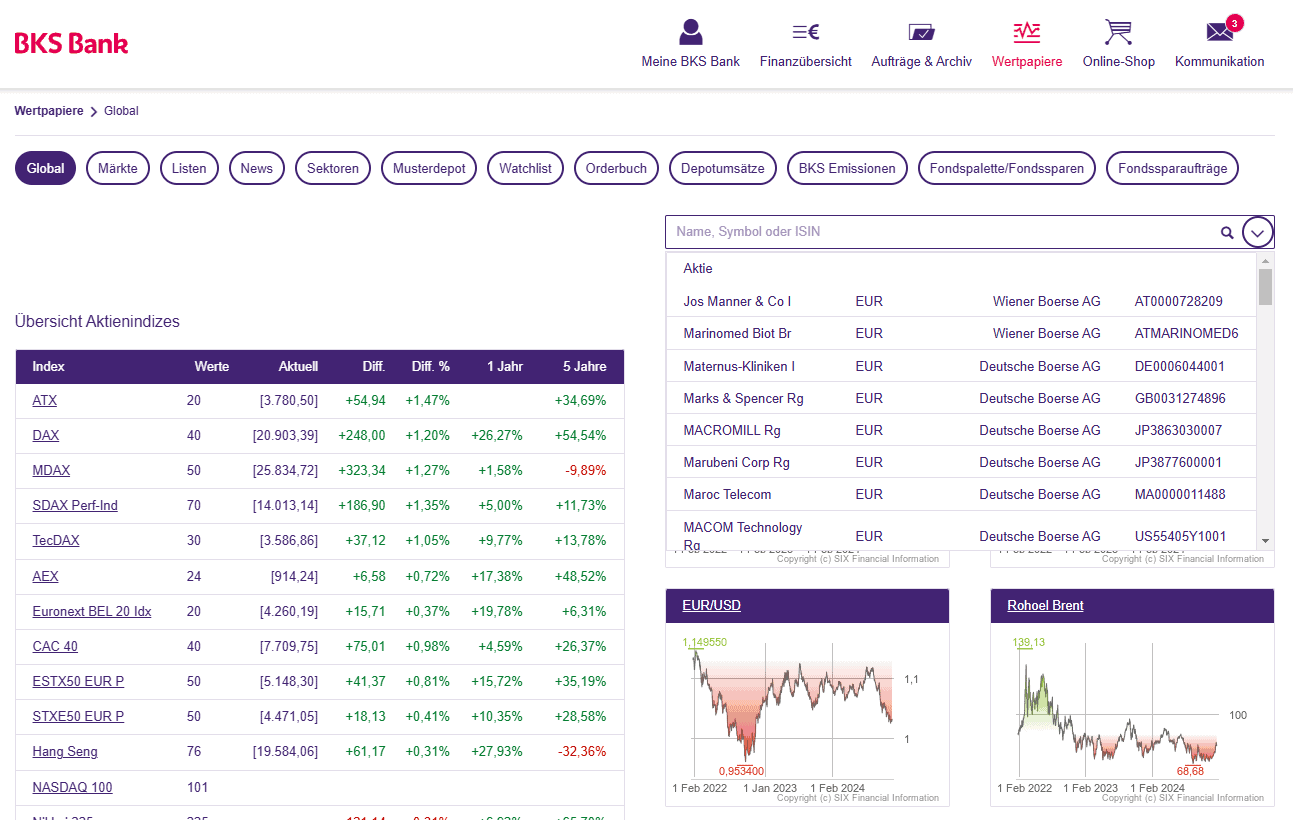
Task: Open the Fondspalette/Fondssparen tab
Action: (1007, 168)
